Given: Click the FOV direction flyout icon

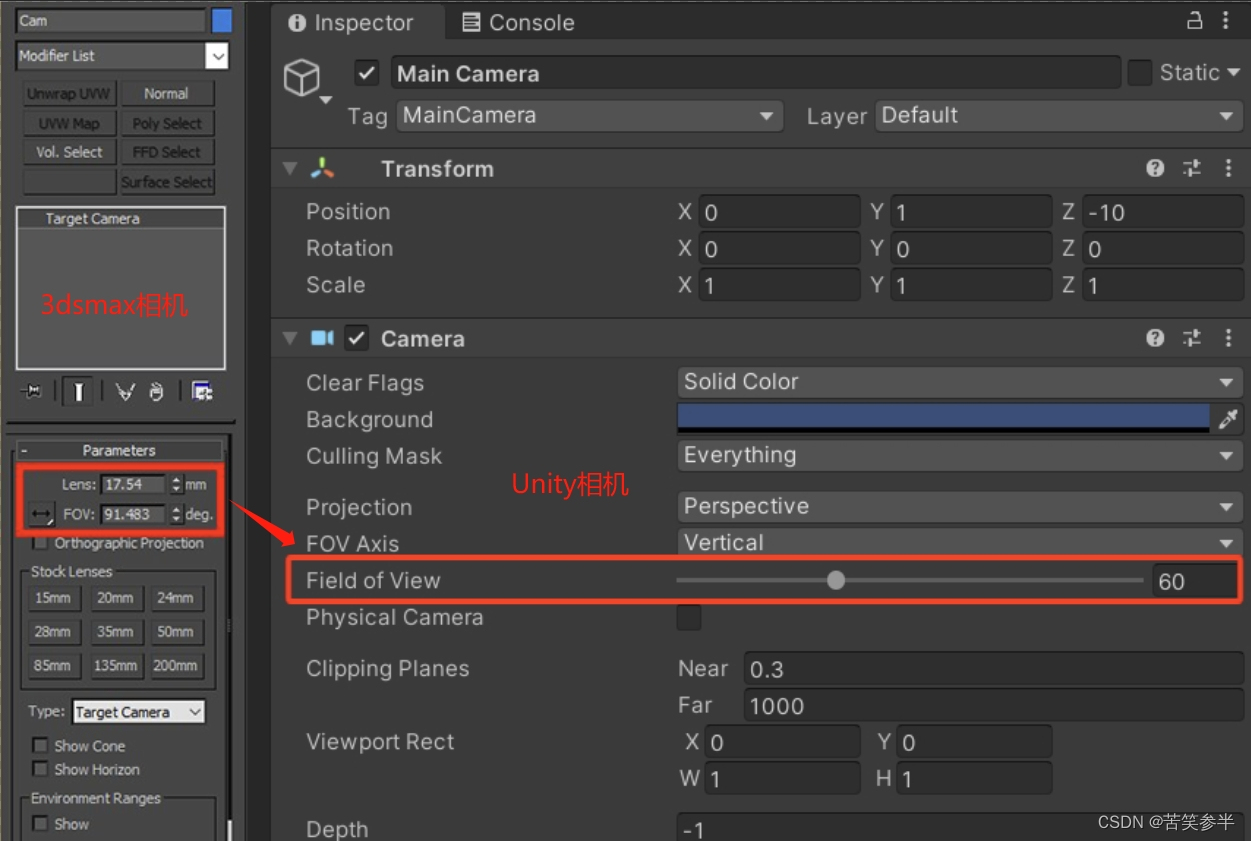Looking at the screenshot, I should 41,515.
